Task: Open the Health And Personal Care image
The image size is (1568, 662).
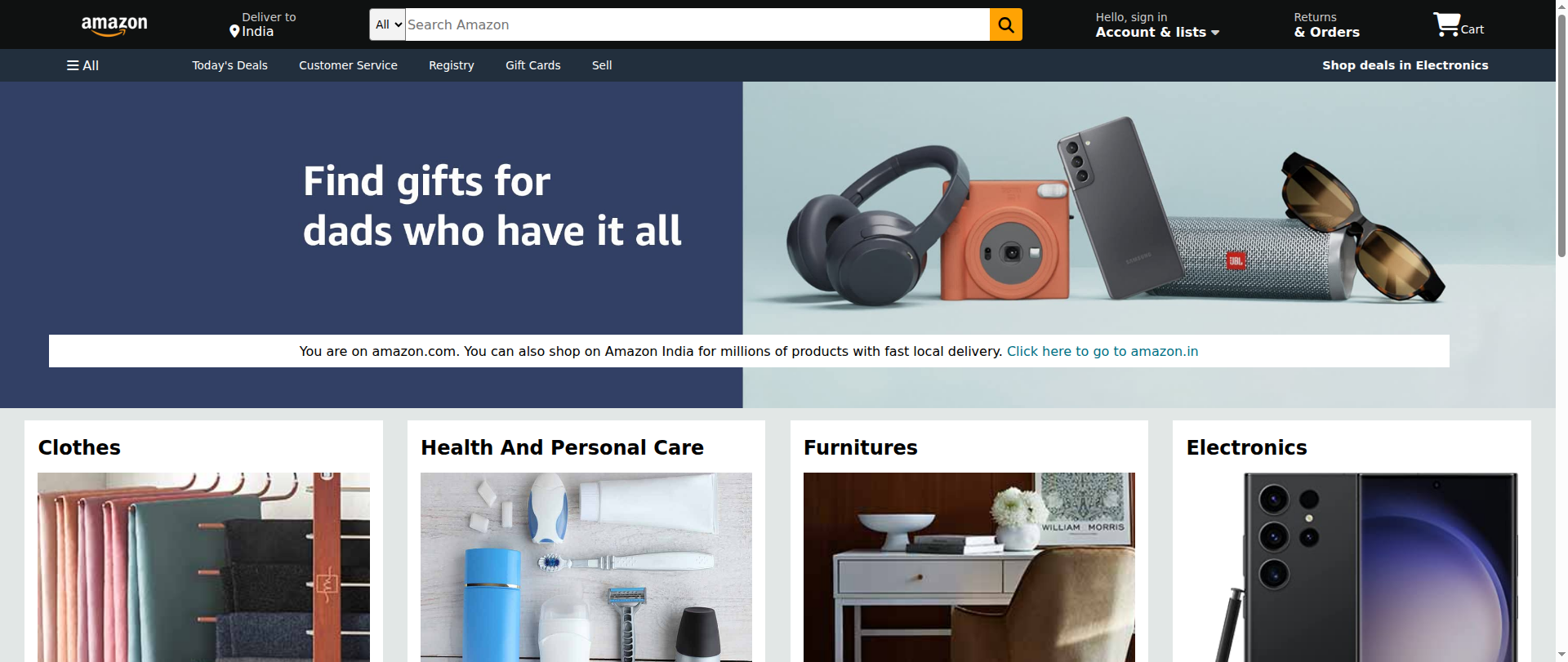Action: point(586,567)
